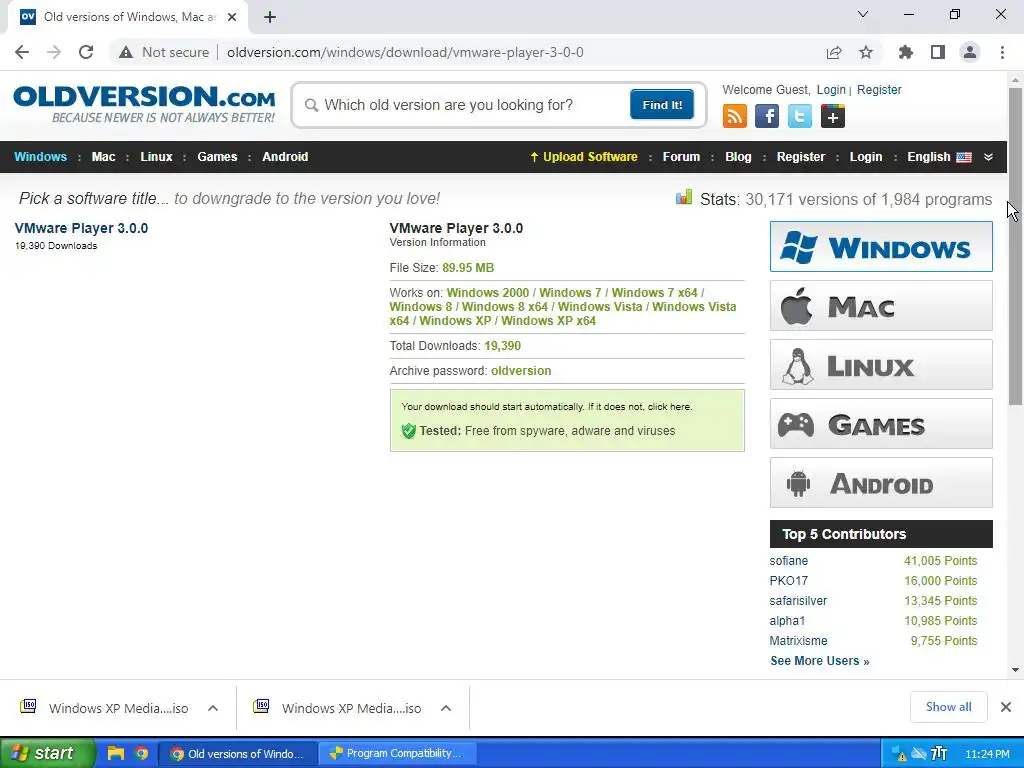Open the Twitter social icon
Screen dimensions: 1024x768
click(799, 116)
